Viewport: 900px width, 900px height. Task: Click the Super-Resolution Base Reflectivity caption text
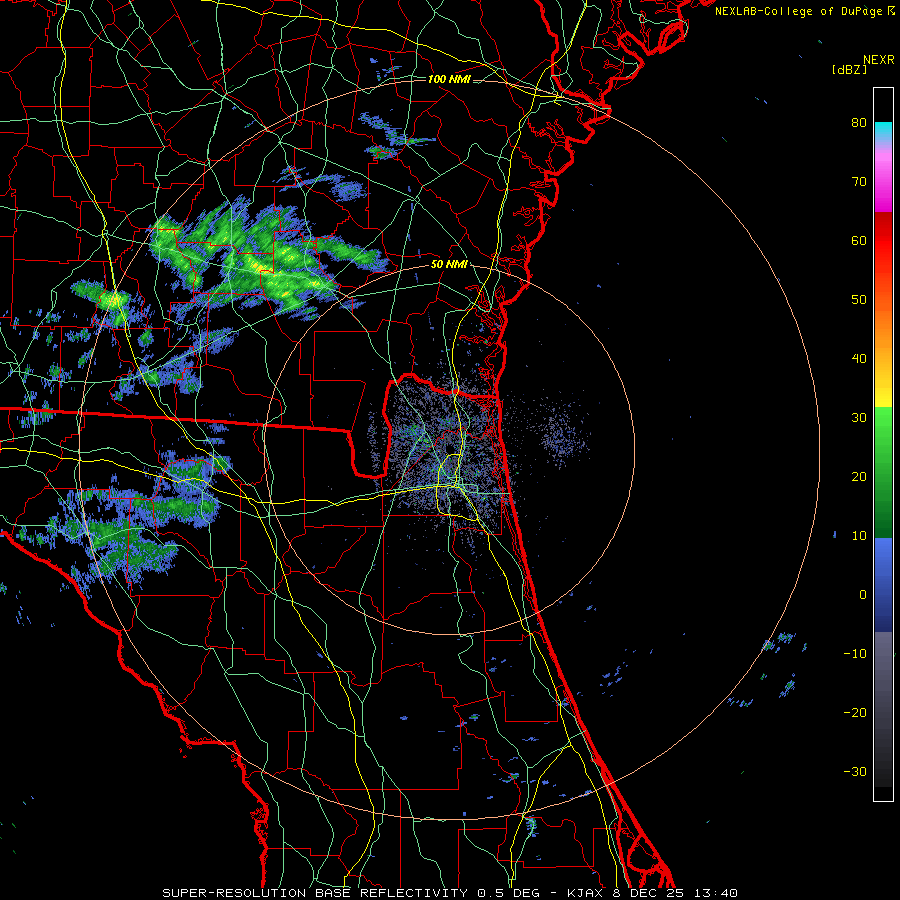click(x=315, y=893)
